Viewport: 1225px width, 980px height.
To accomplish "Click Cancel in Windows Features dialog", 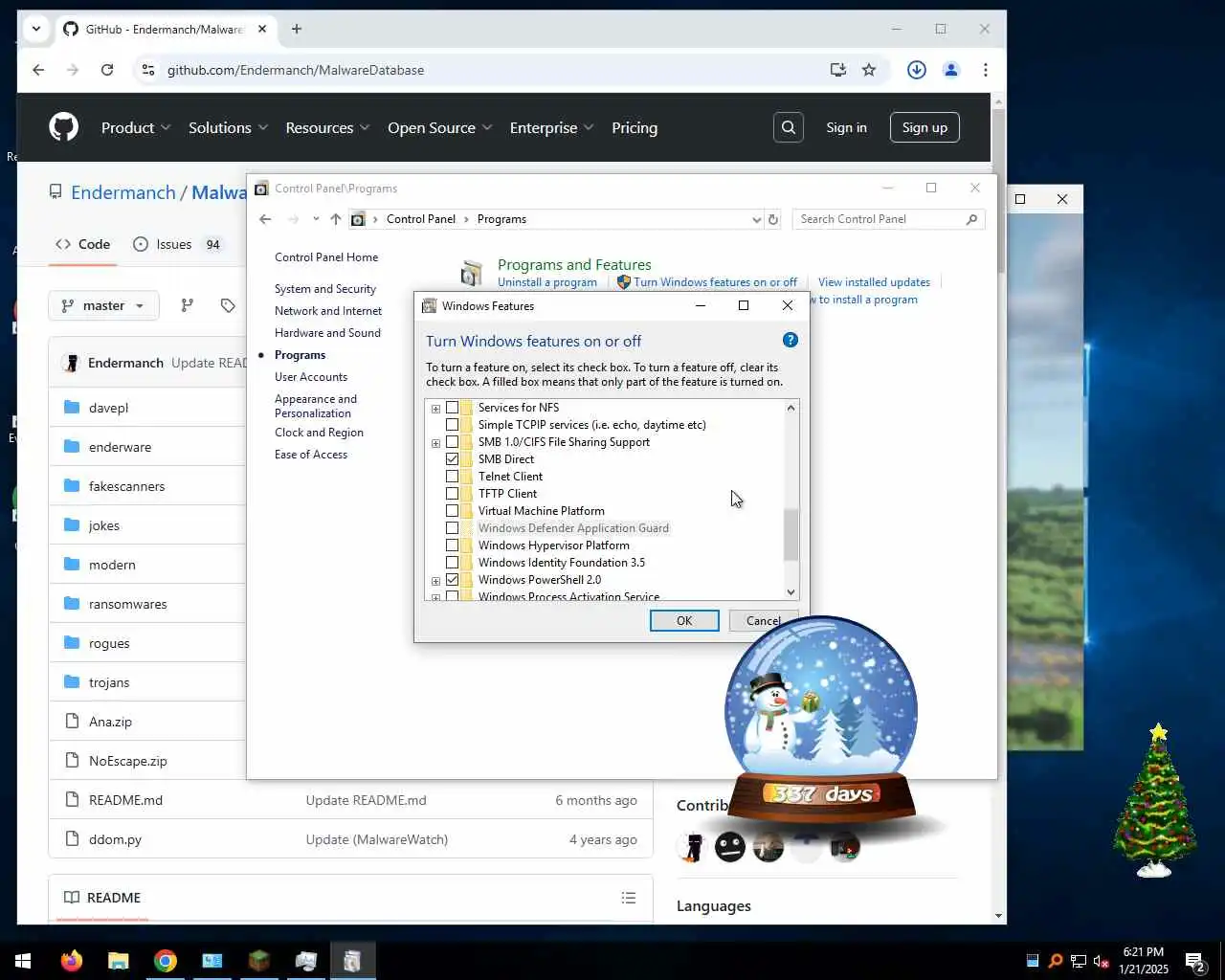I will click(764, 620).
